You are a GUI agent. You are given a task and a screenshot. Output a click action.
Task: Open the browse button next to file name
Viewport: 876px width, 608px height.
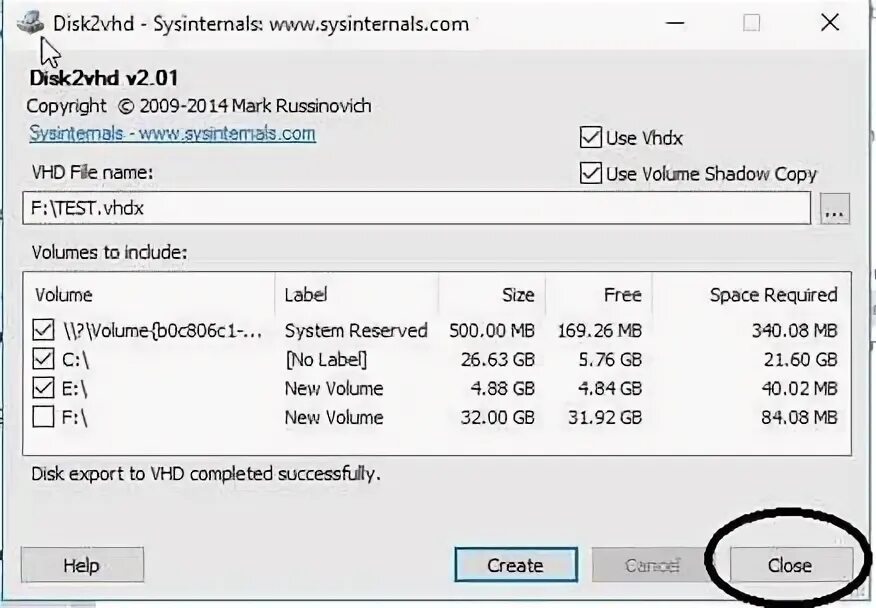(x=834, y=208)
